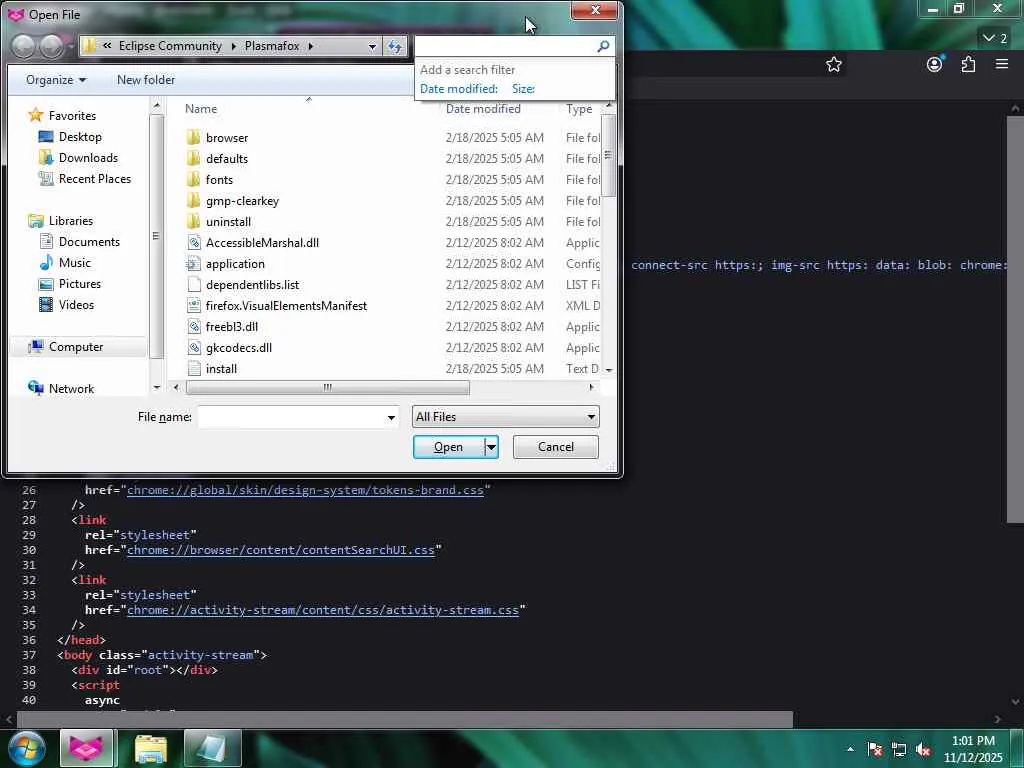The width and height of the screenshot is (1024, 768).
Task: Open the contentSearchUI.css link
Action: point(281,550)
